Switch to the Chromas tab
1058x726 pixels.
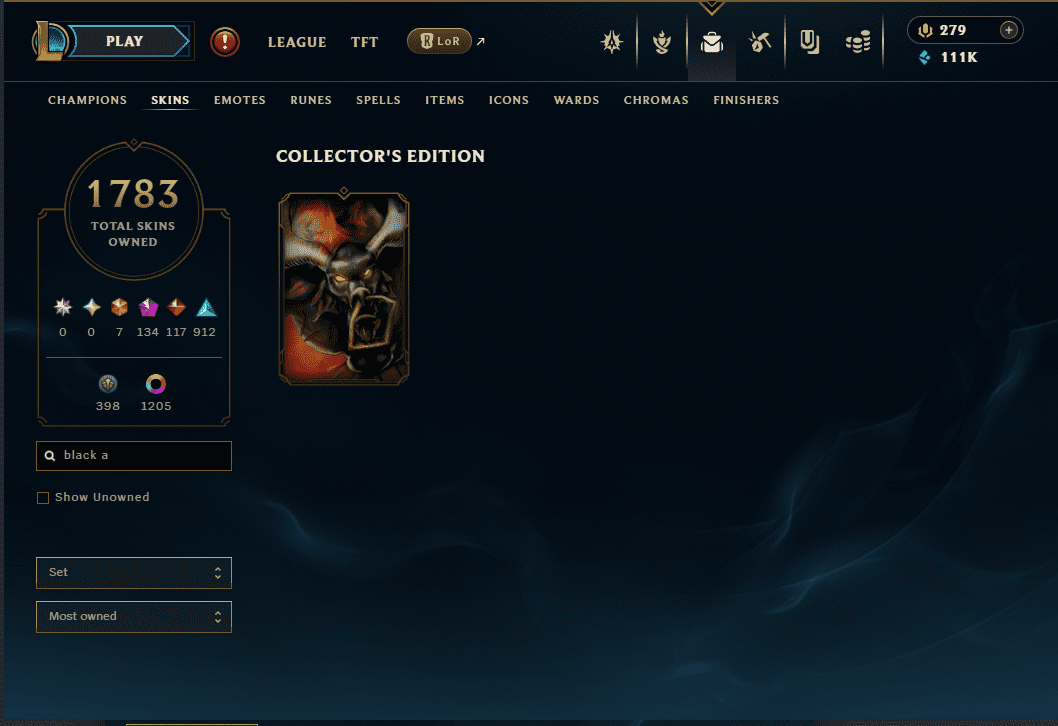click(656, 100)
